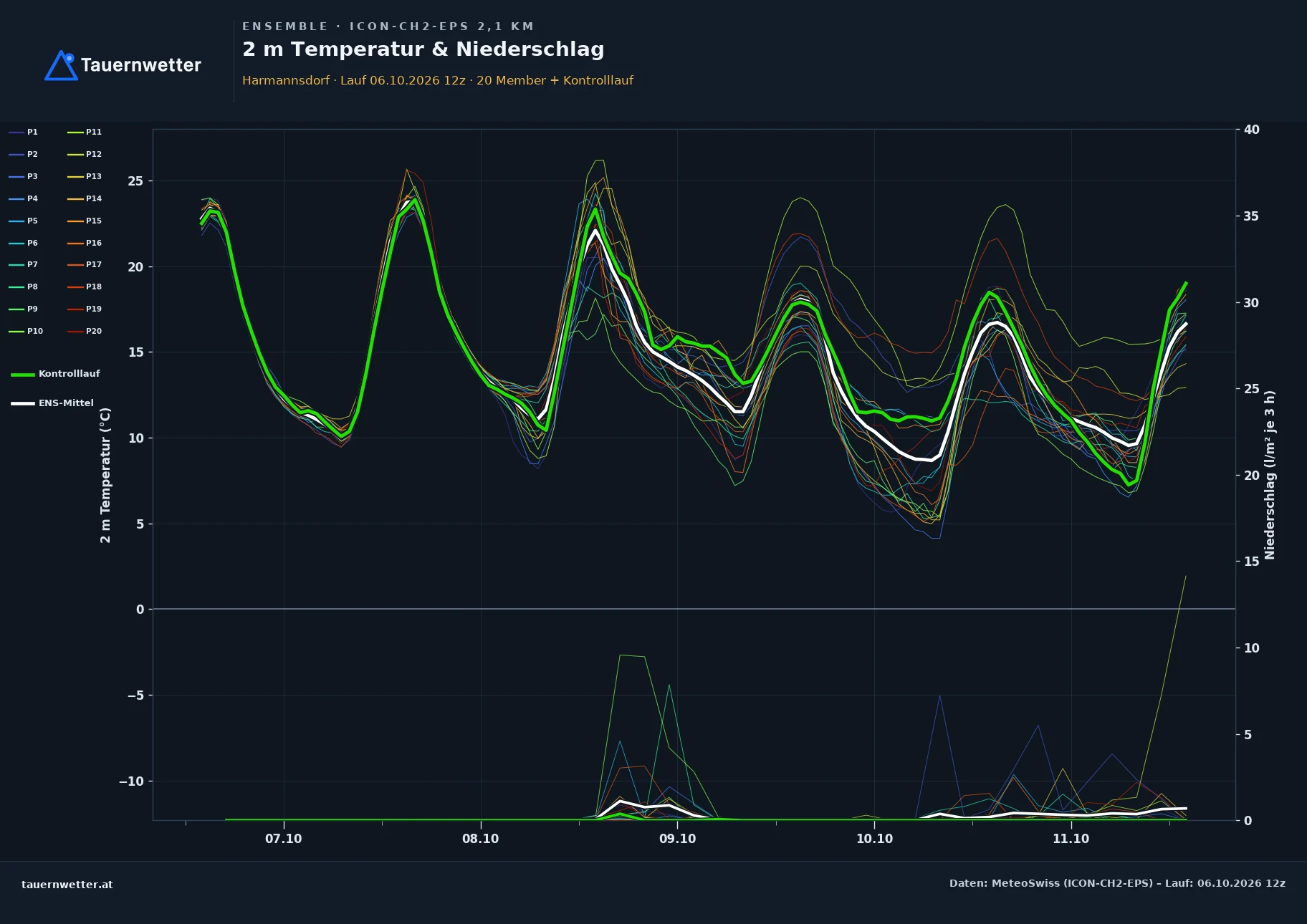Click the Tauernwetter brand name

pos(141,65)
